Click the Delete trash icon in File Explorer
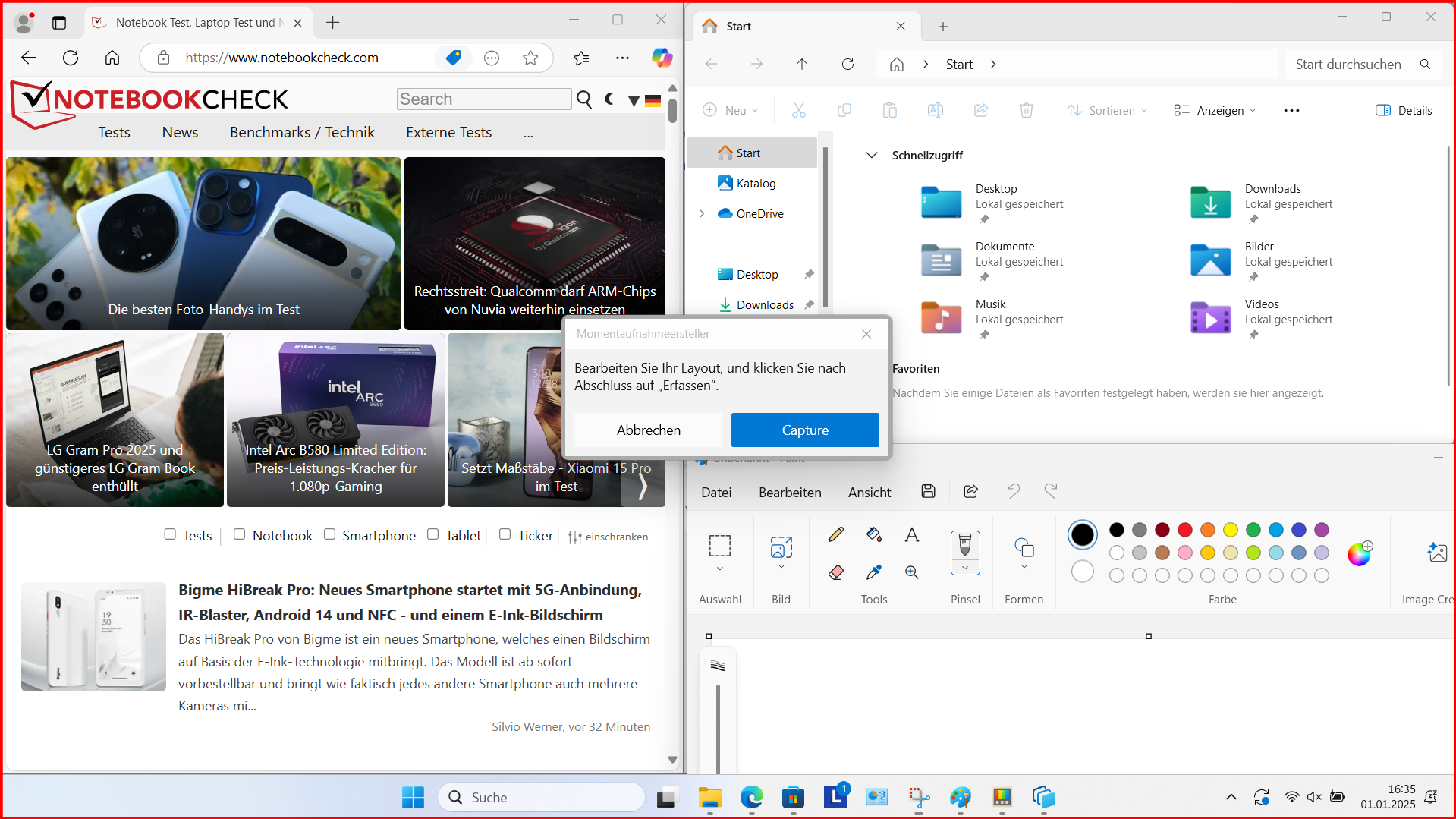Image resolution: width=1456 pixels, height=819 pixels. coord(1027,110)
